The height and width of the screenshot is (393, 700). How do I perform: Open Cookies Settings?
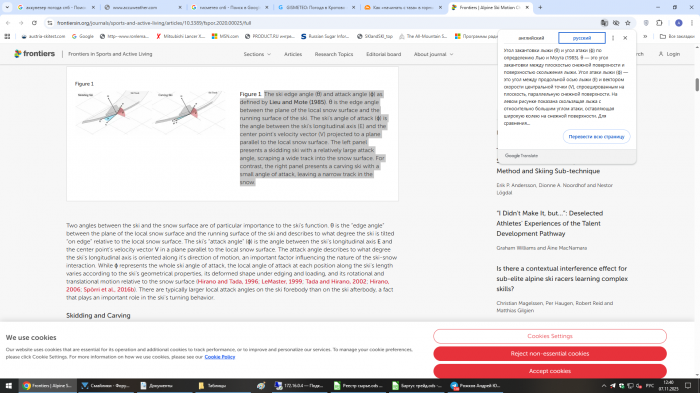[550, 336]
